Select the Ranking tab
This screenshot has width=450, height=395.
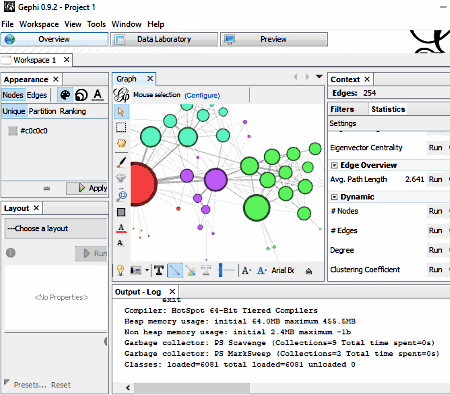pyautogui.click(x=73, y=111)
